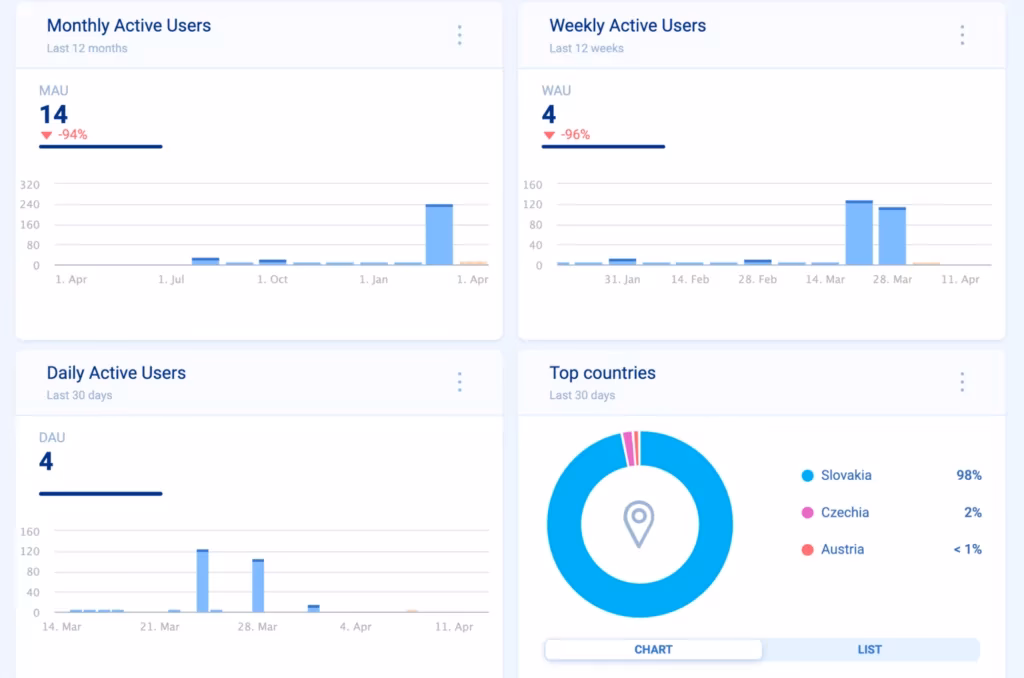Click the location pin inside the donut chart

pos(639,524)
